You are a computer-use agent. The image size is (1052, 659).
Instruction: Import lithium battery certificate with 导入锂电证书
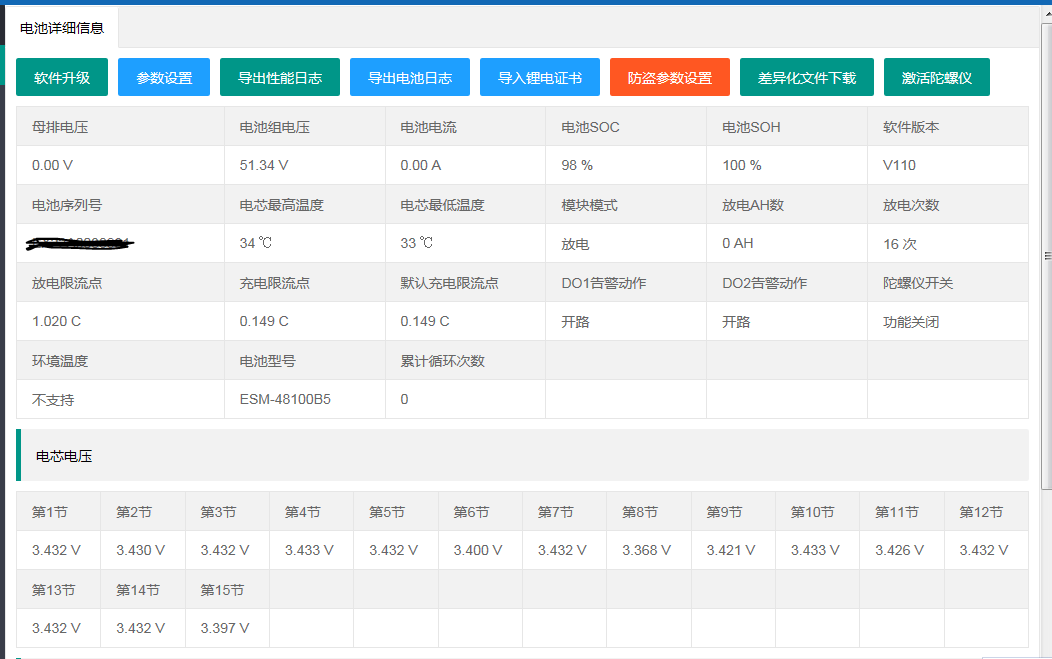[539, 76]
